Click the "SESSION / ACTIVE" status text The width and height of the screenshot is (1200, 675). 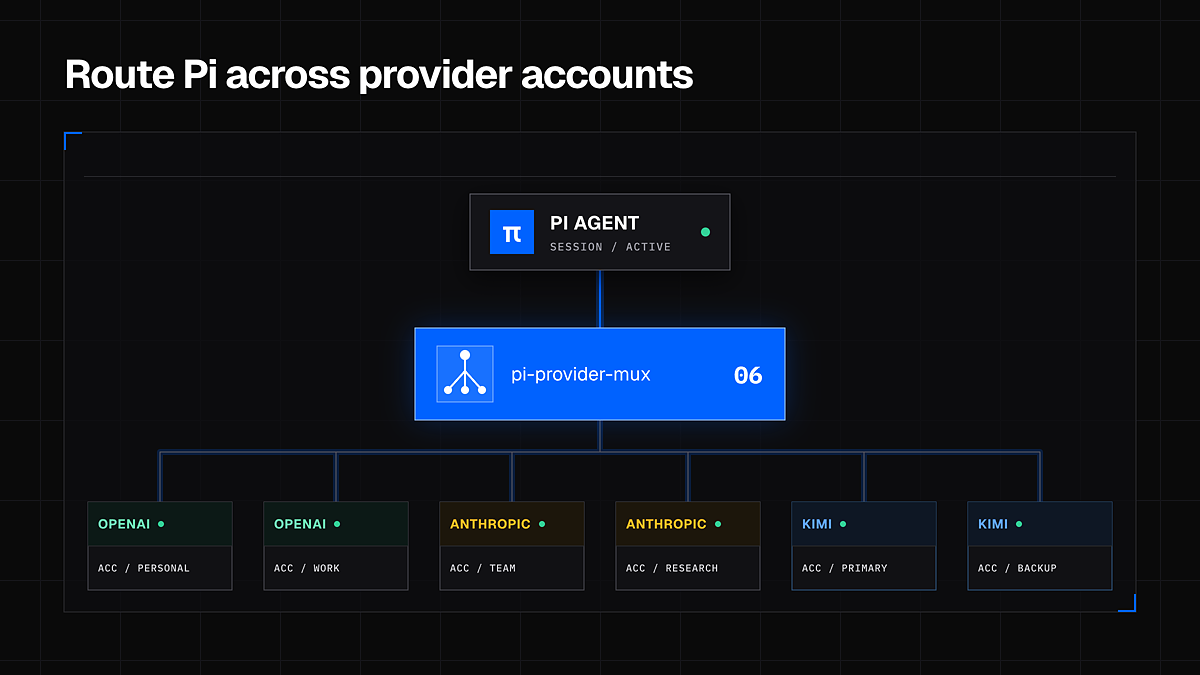pyautogui.click(x=610, y=247)
